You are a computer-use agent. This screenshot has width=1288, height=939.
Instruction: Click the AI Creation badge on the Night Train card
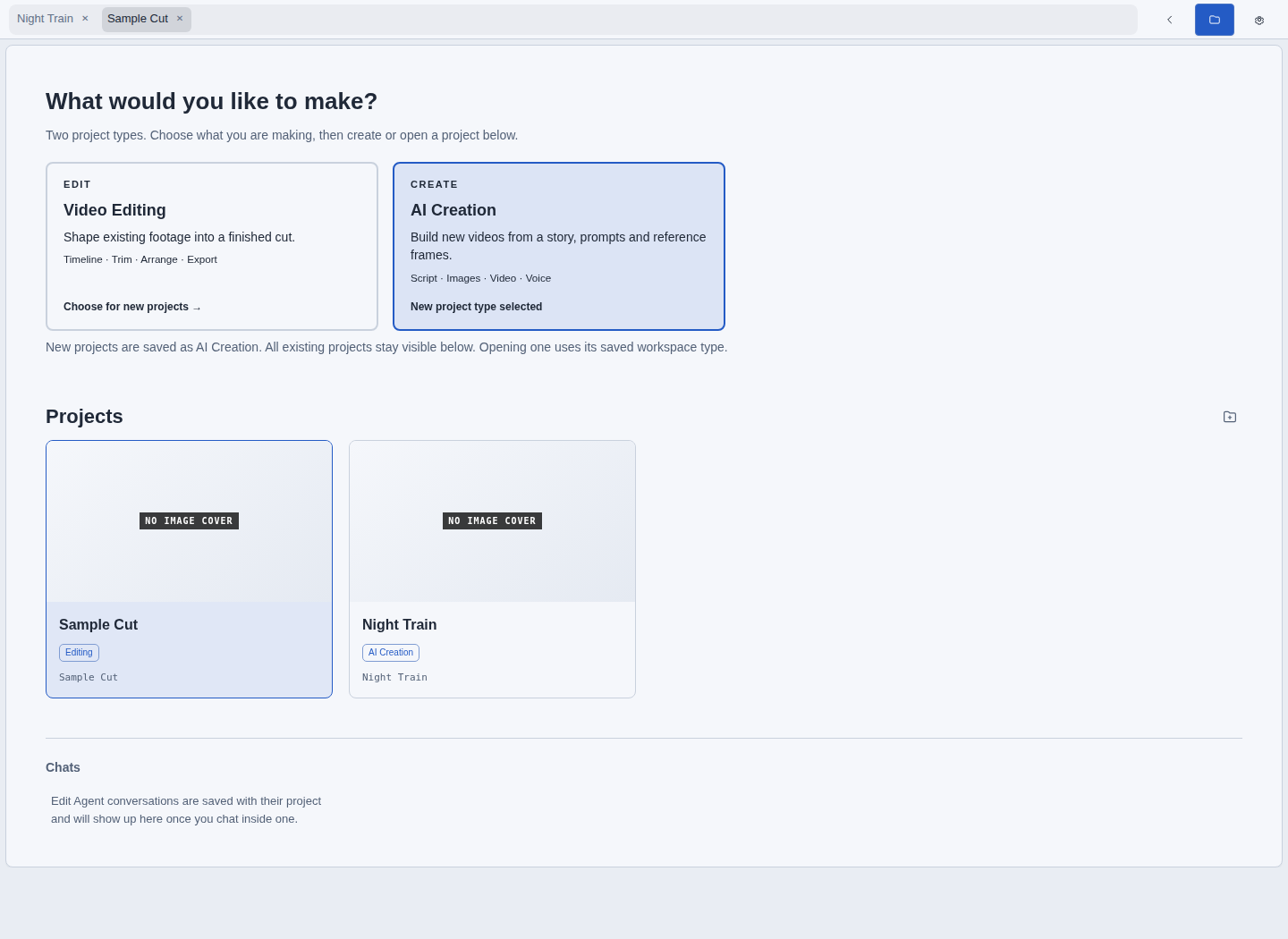pyautogui.click(x=391, y=653)
